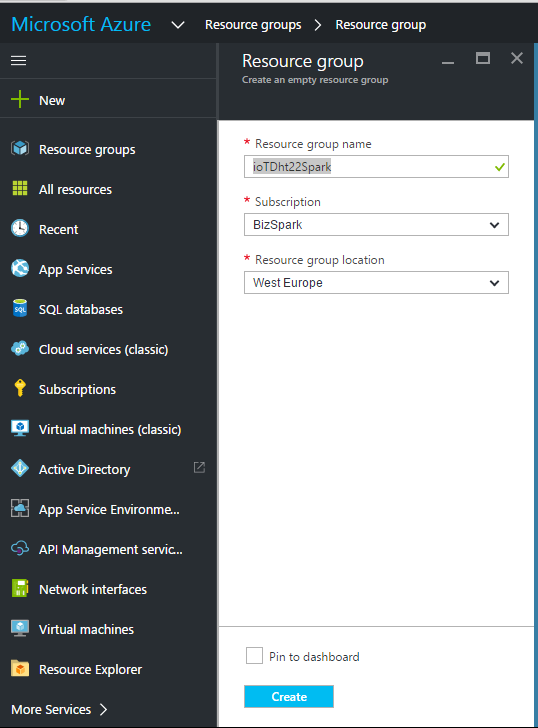
Task: Click the API Management services cloud icon
Action: click(x=20, y=548)
